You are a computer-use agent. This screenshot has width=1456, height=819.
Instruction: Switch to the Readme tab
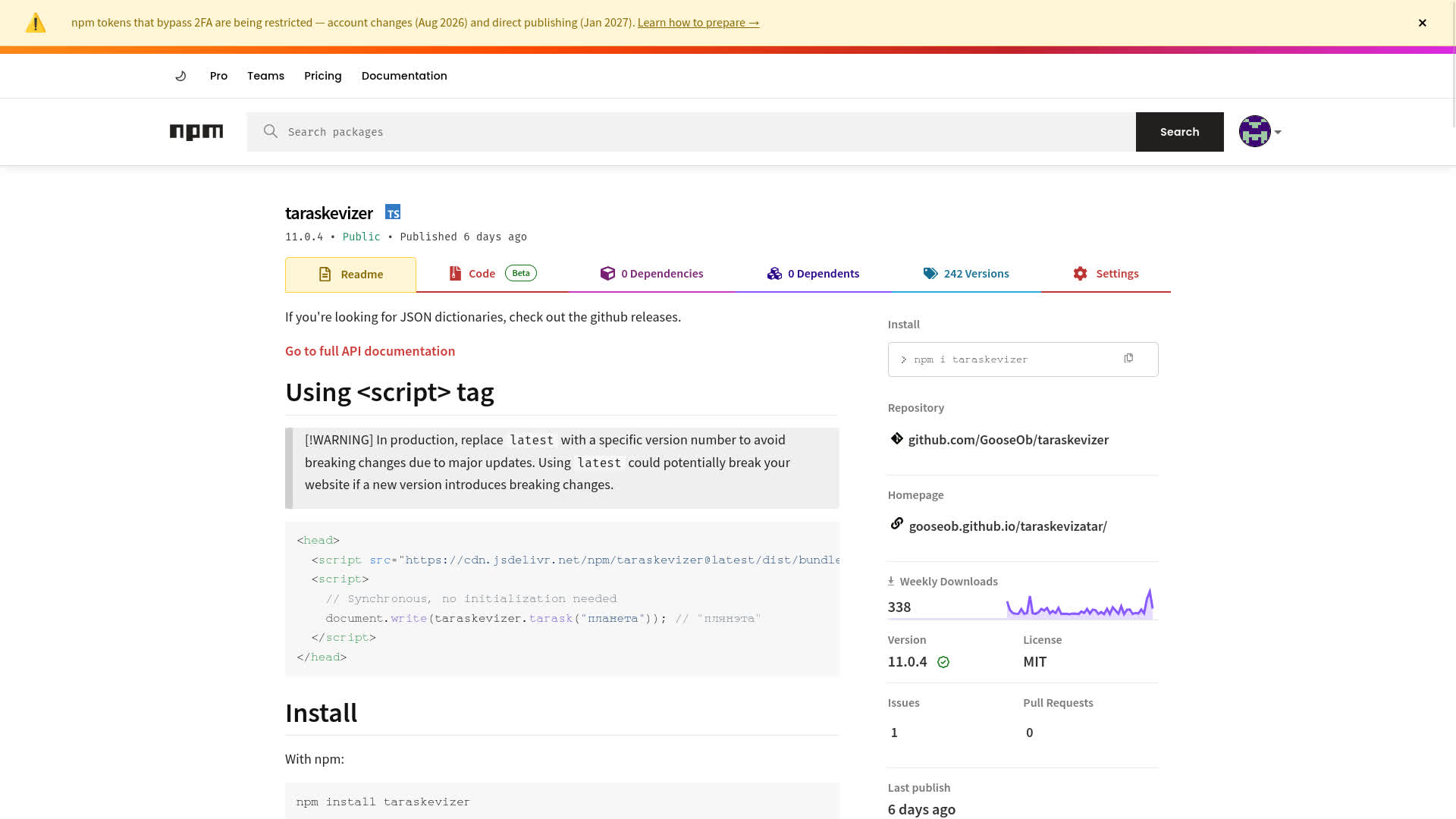(x=350, y=275)
